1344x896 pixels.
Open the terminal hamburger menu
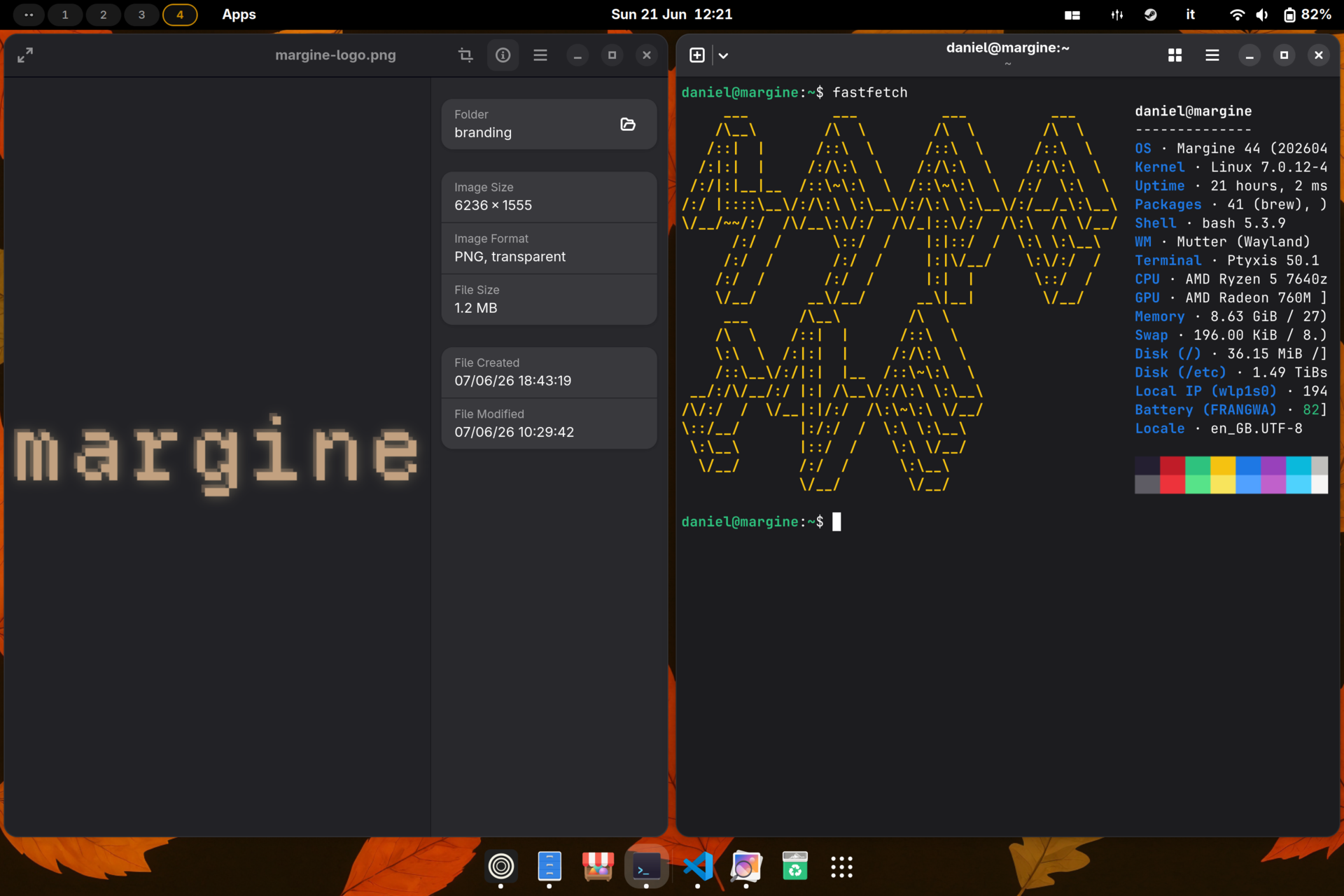[1212, 55]
